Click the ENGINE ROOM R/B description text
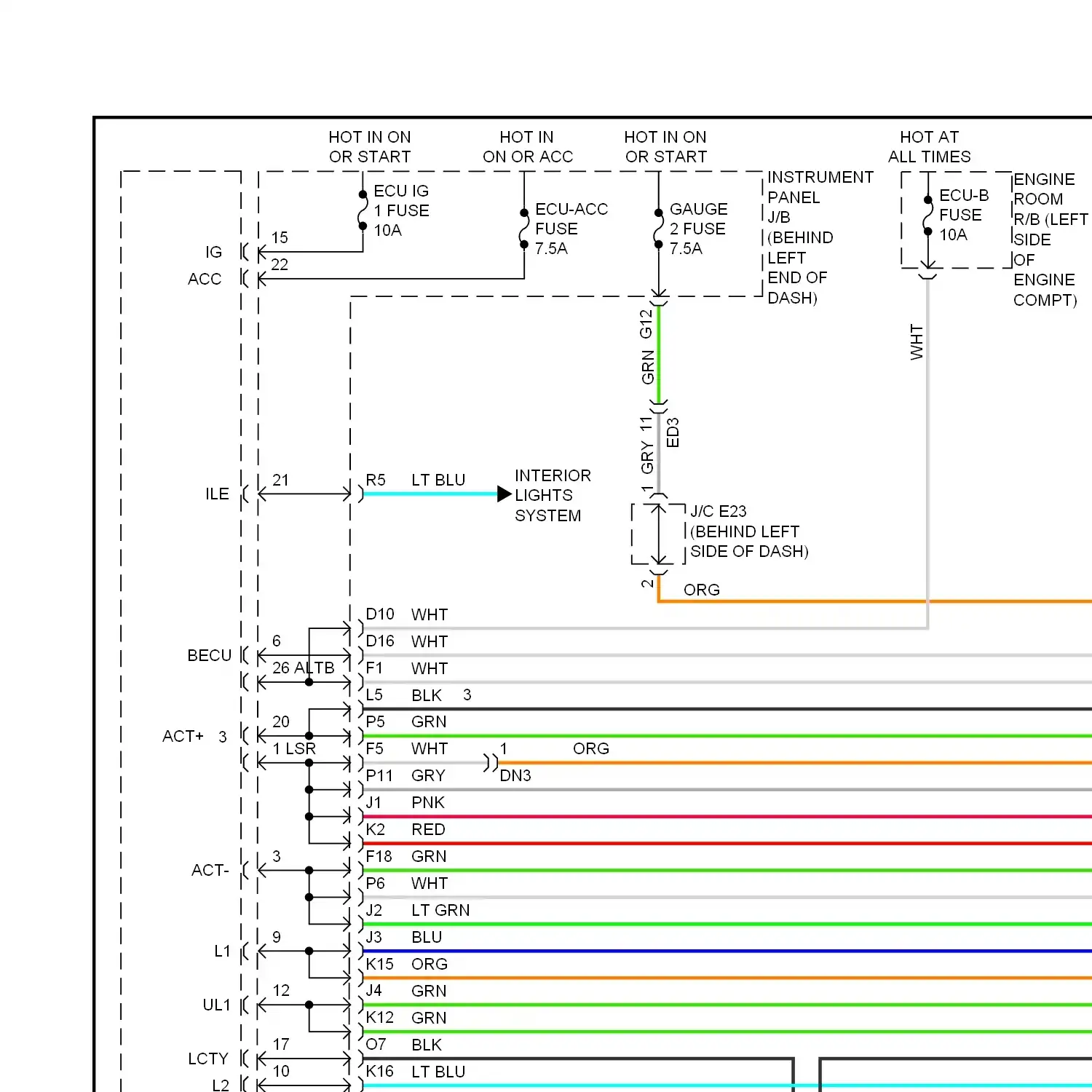1092x1092 pixels. coord(1051,240)
